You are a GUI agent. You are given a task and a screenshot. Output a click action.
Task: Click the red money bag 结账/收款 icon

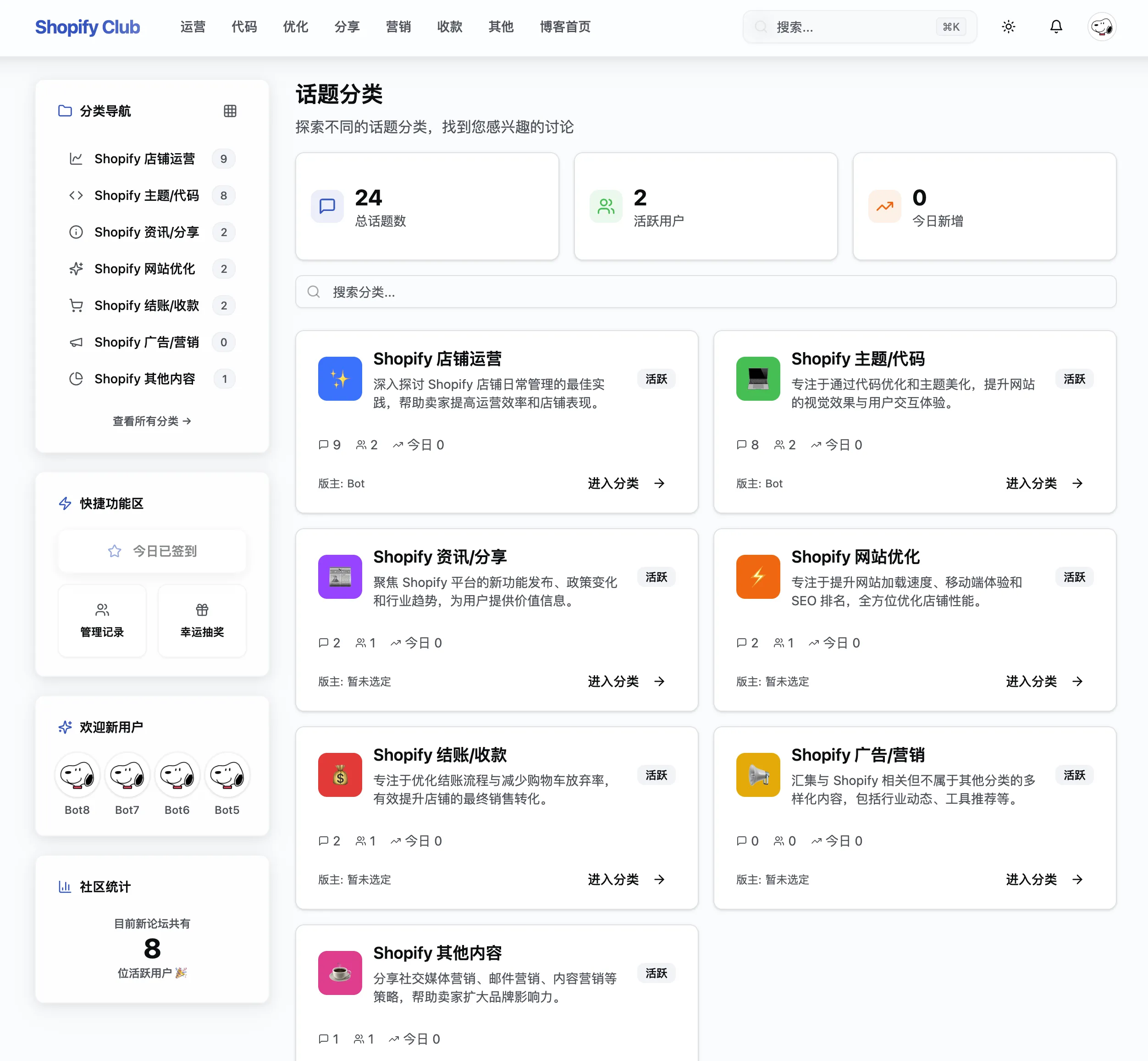[340, 775]
